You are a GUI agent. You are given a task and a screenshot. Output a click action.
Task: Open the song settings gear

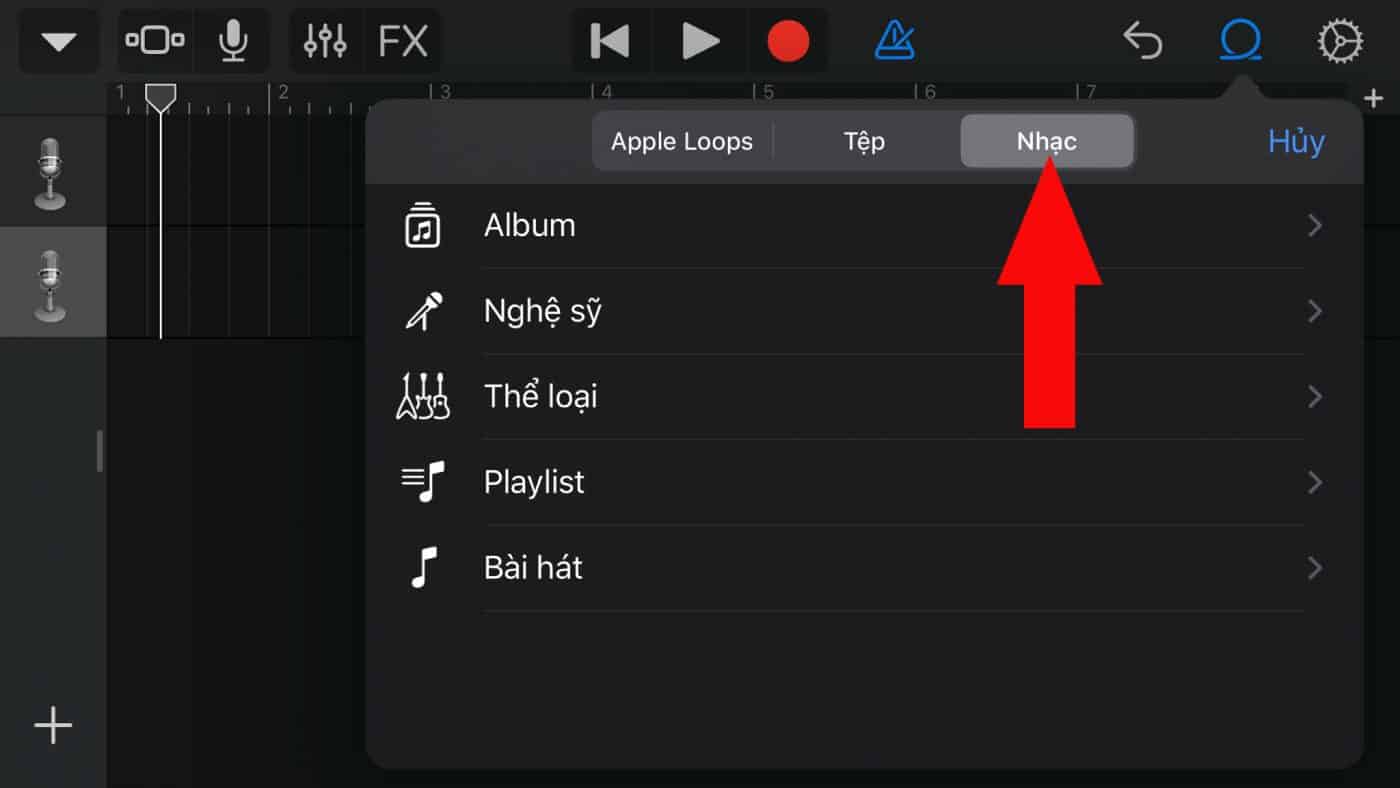(1340, 41)
